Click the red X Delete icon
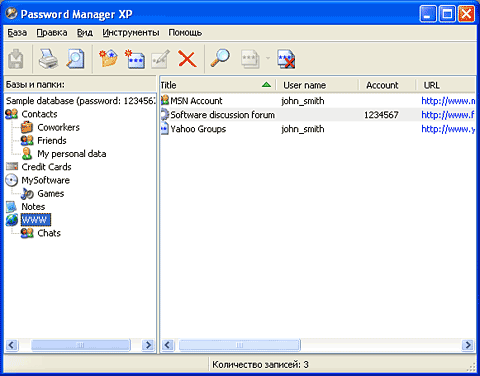 (x=187, y=59)
